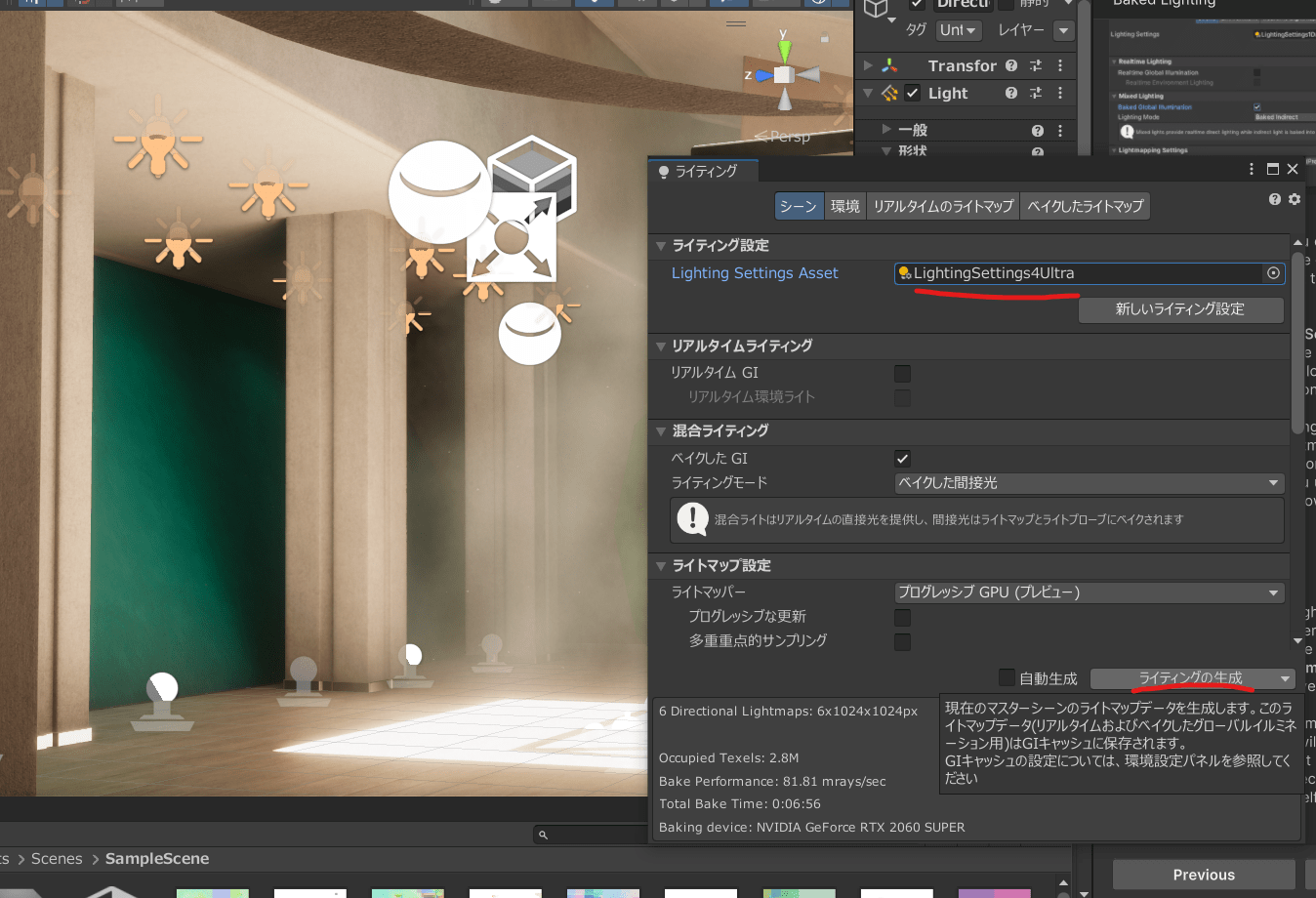Open the ライトマッパー dropdown
Screen dimensions: 1316x898
click(x=1089, y=592)
